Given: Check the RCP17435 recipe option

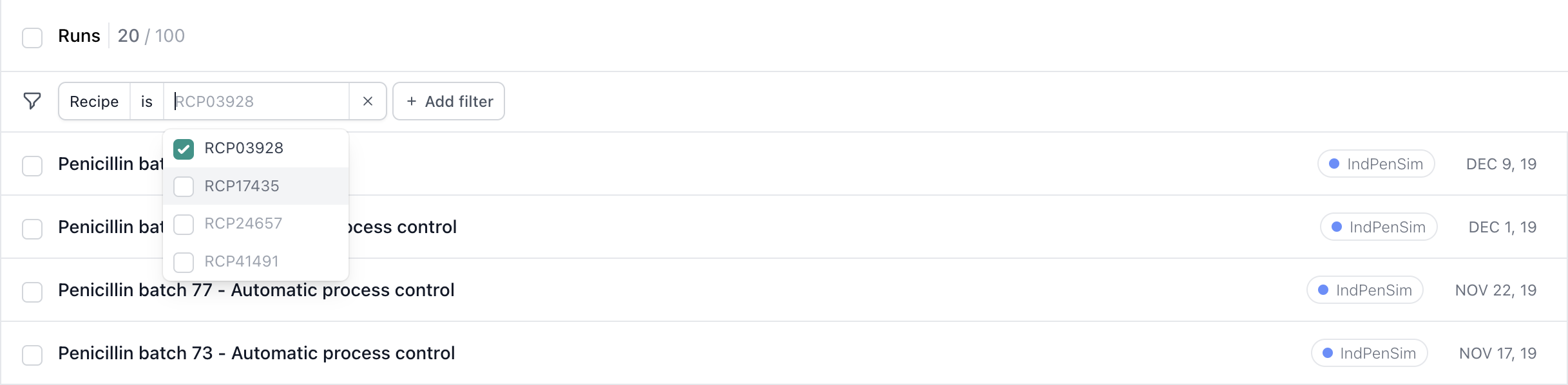Looking at the screenshot, I should click(184, 187).
